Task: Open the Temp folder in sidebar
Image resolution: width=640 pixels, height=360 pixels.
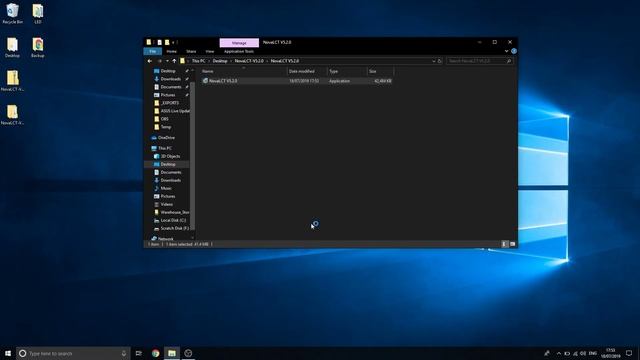Action: click(166, 127)
